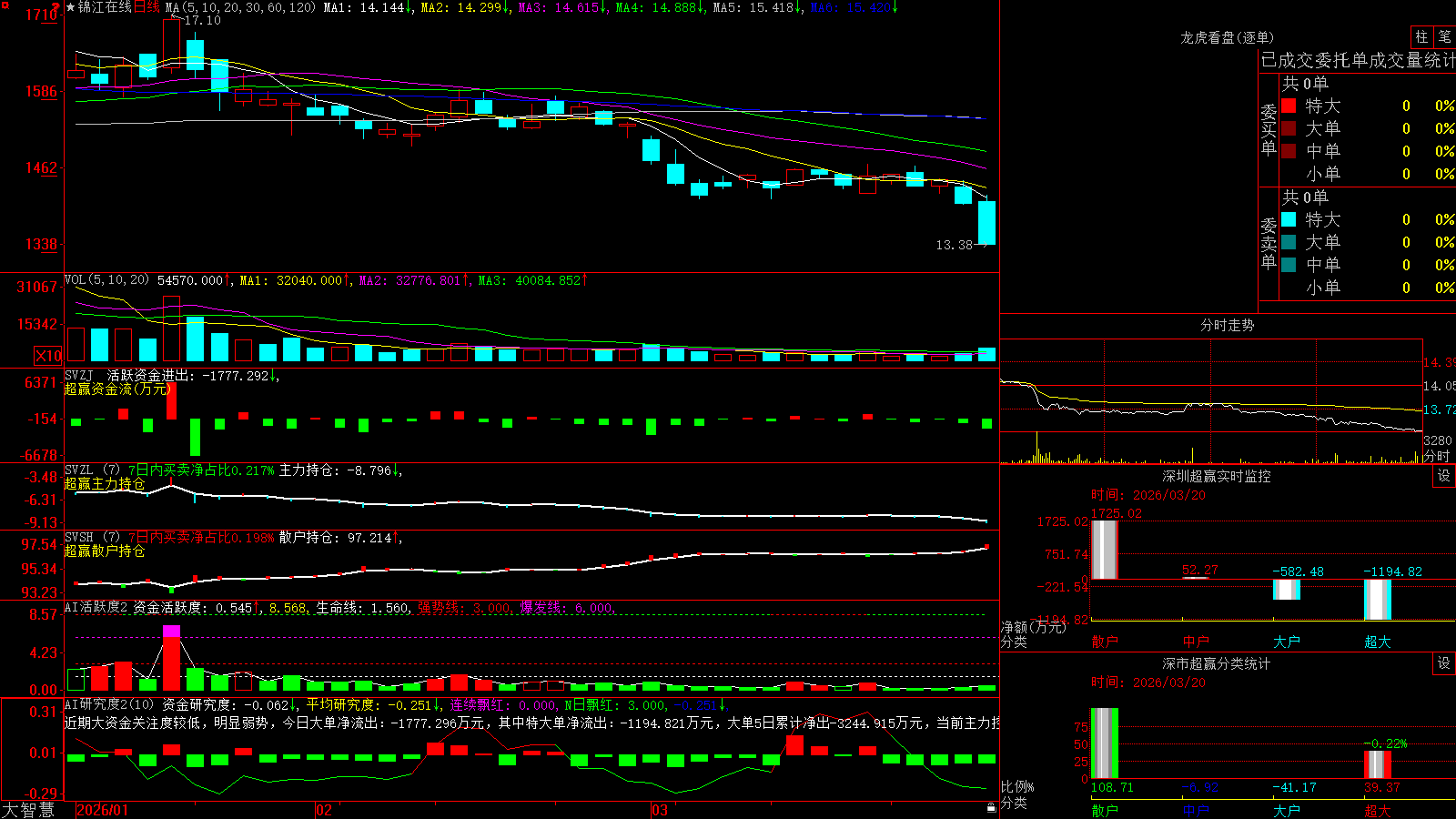Click the 锦江在线 stock name
This screenshot has height=819, width=1456.
[x=106, y=7]
